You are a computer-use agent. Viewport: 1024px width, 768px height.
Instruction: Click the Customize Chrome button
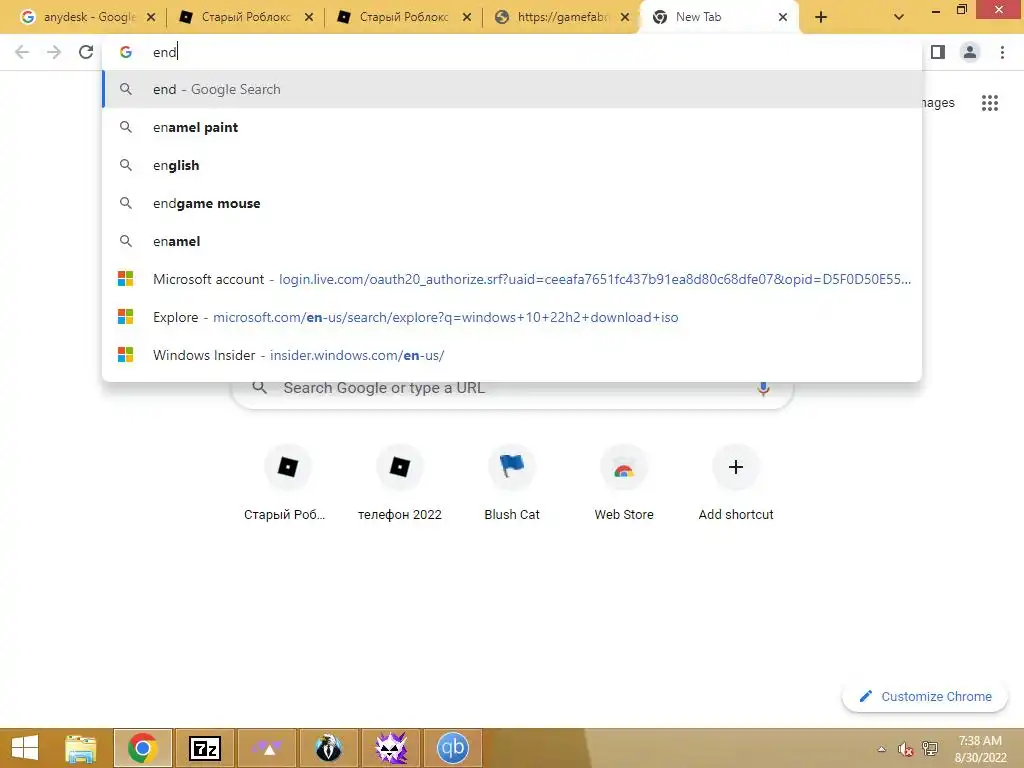(925, 696)
